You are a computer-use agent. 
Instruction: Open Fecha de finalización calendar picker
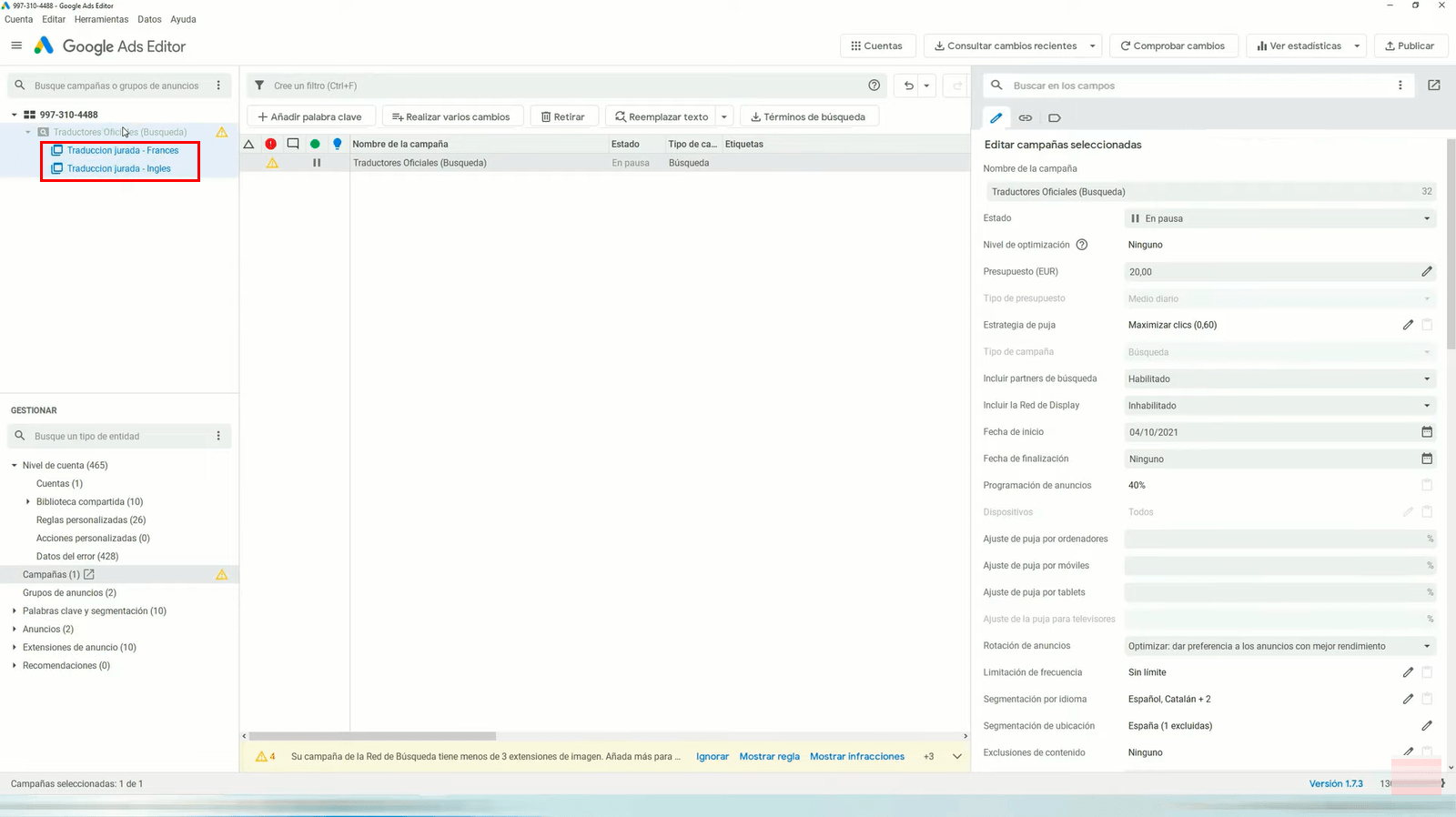coord(1427,459)
